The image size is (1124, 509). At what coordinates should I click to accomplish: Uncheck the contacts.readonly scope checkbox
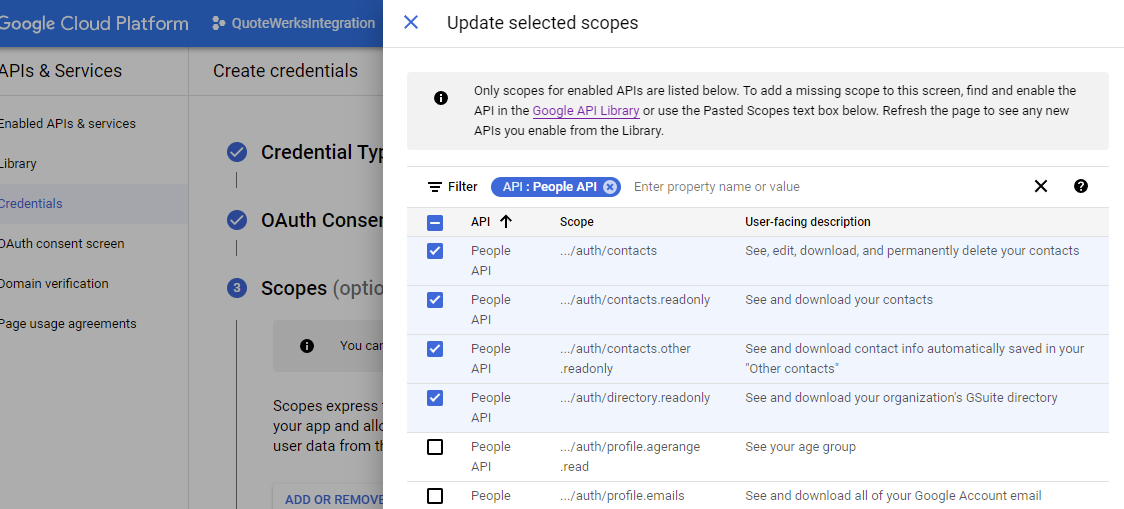435,300
